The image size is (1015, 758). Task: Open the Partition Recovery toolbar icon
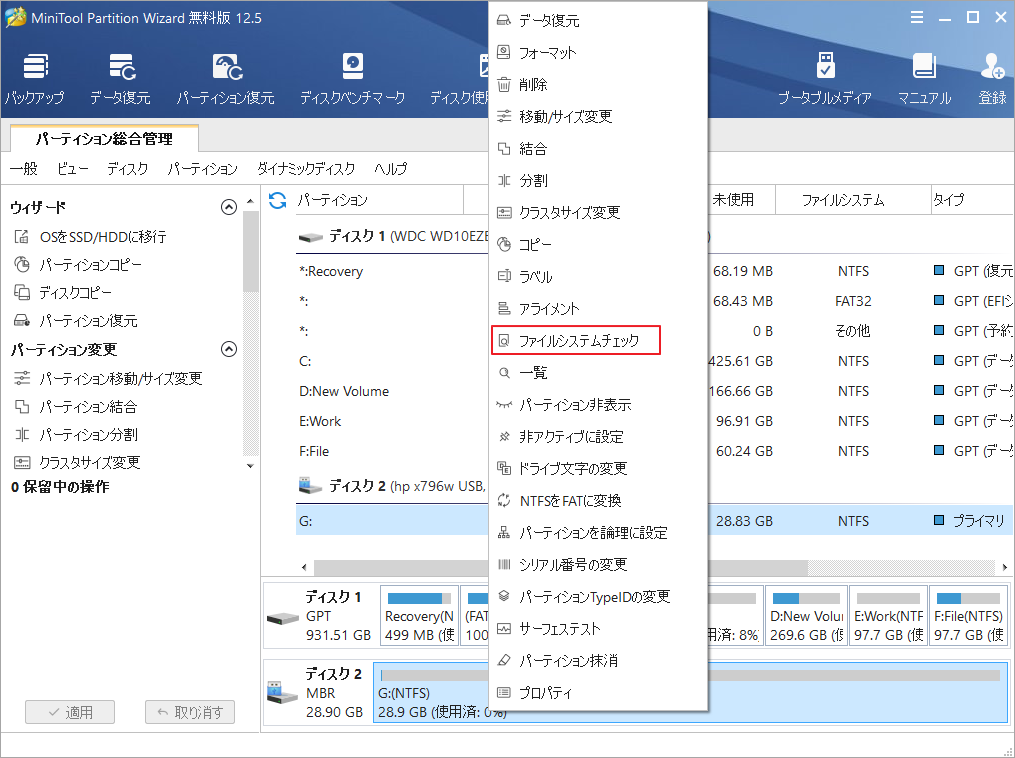point(226,79)
